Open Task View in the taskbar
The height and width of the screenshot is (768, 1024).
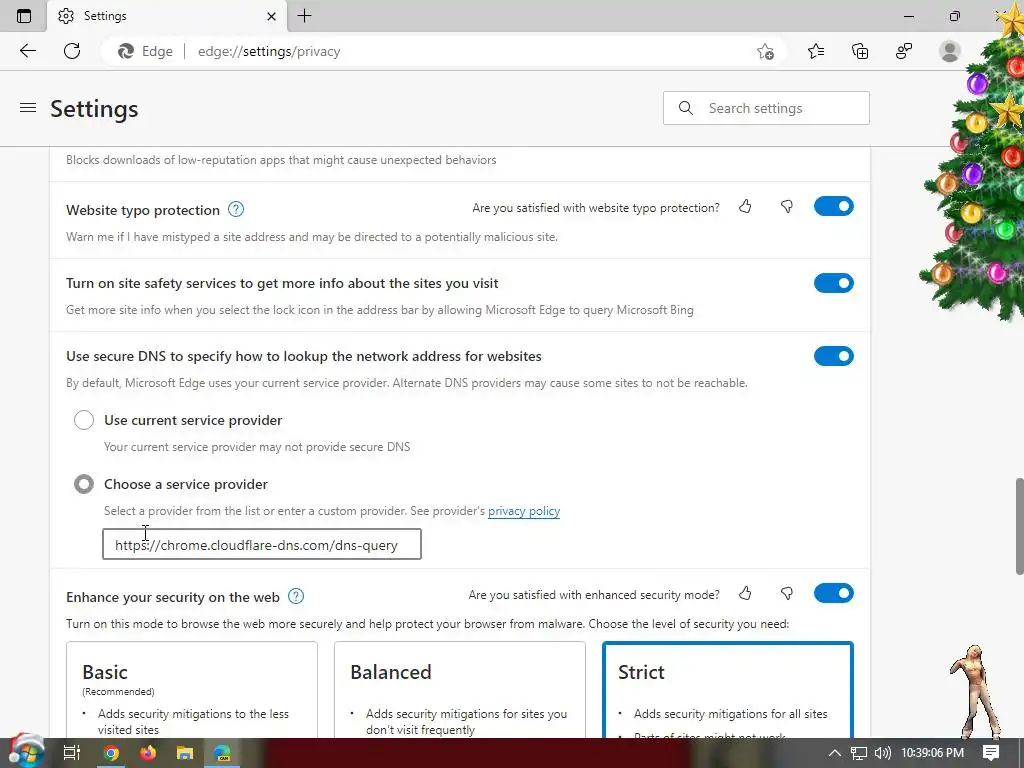(72, 753)
